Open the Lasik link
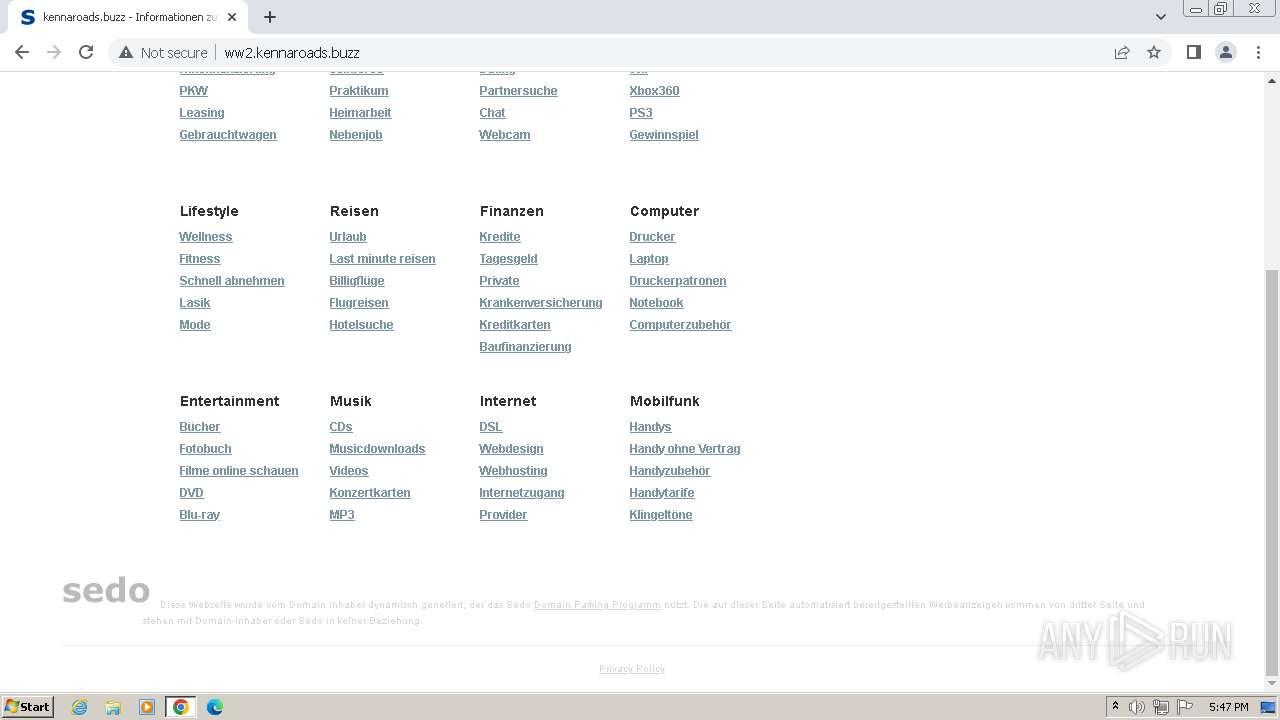Viewport: 1280px width, 720px height. point(195,303)
